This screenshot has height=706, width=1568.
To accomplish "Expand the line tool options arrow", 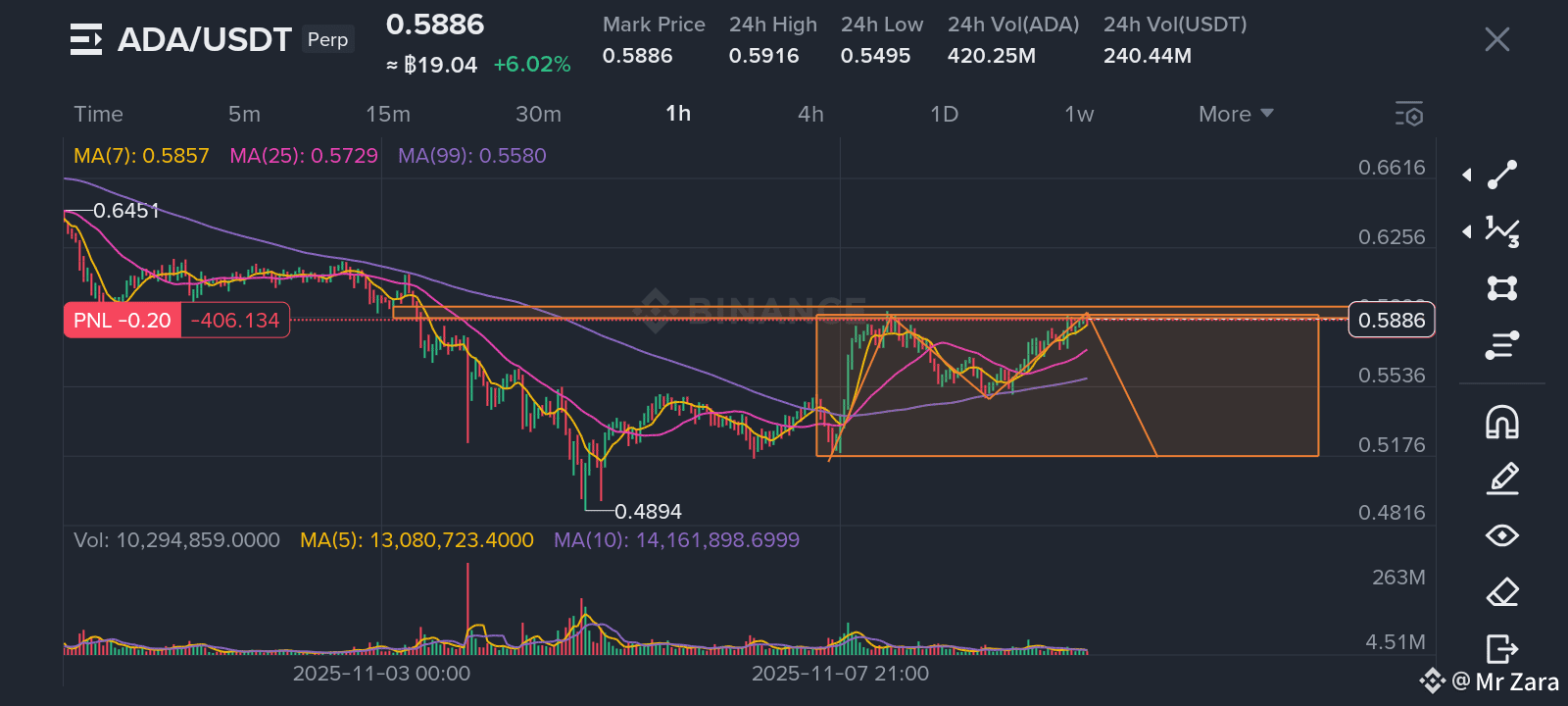I will point(1467,175).
